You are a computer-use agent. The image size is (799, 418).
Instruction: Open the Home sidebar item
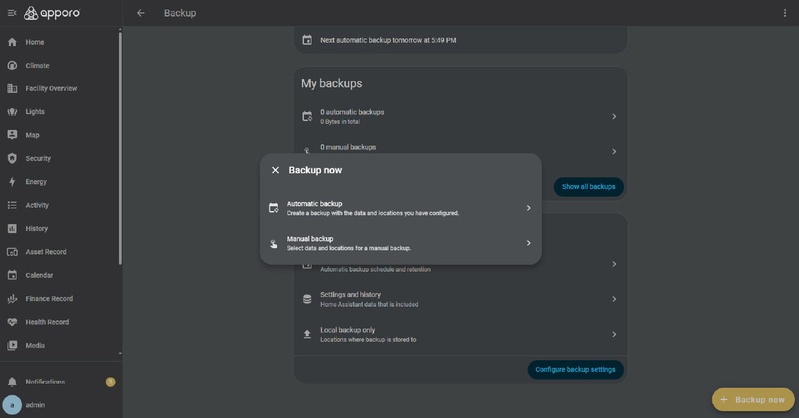pos(60,42)
